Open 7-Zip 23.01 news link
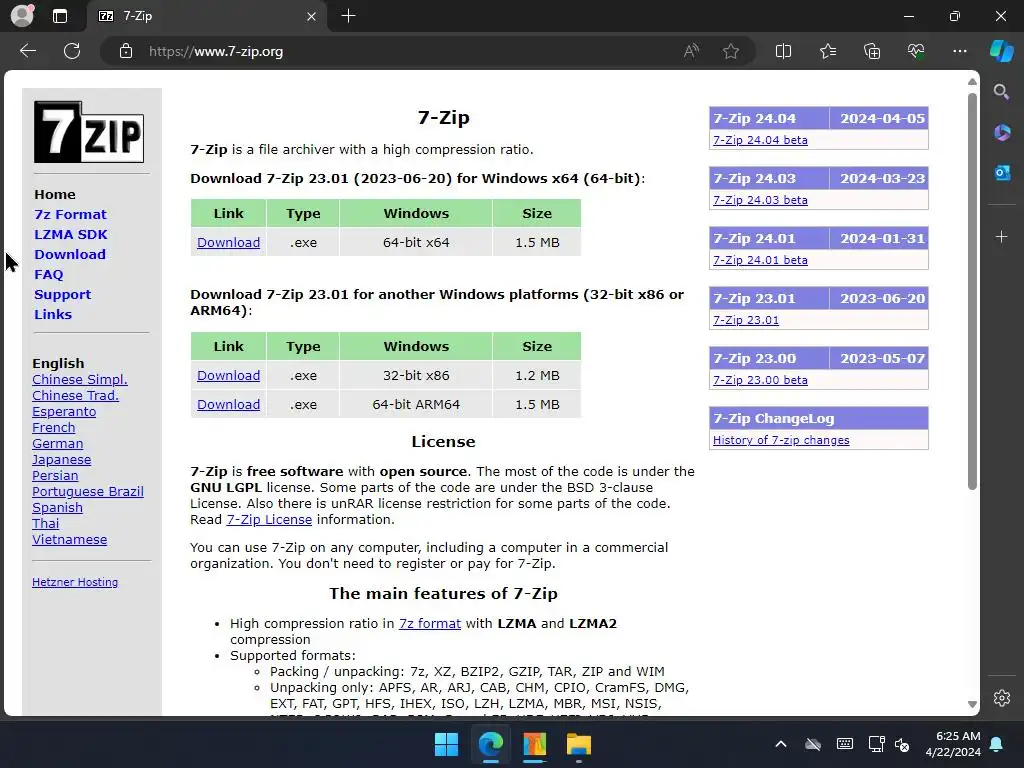This screenshot has width=1024, height=768. coord(746,320)
